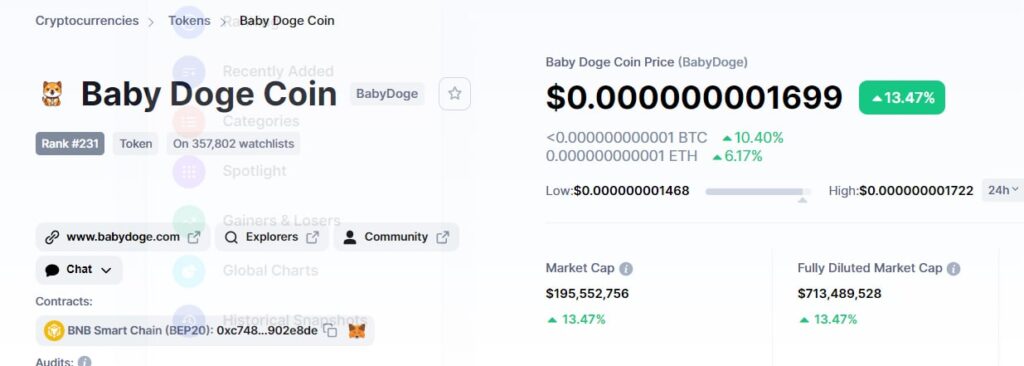Click the Baby Doge Coin logo icon
Screen dimensions: 1024x366
52,94
